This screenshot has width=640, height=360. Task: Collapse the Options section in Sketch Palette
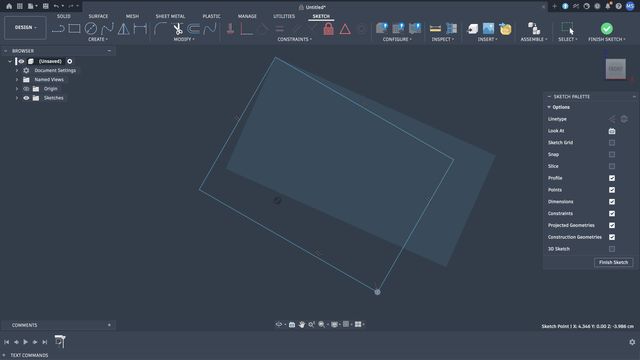point(549,107)
